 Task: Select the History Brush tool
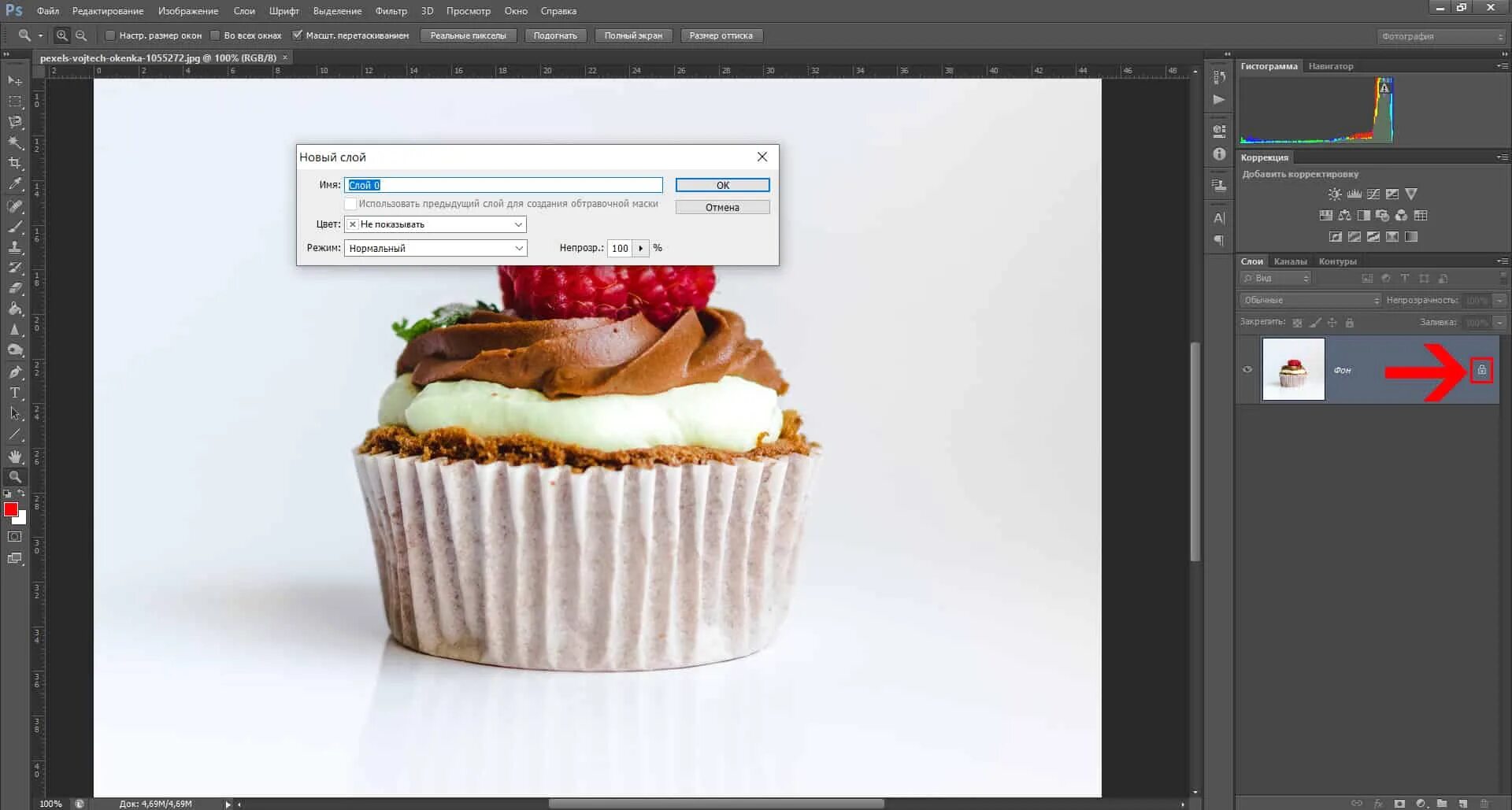[15, 268]
